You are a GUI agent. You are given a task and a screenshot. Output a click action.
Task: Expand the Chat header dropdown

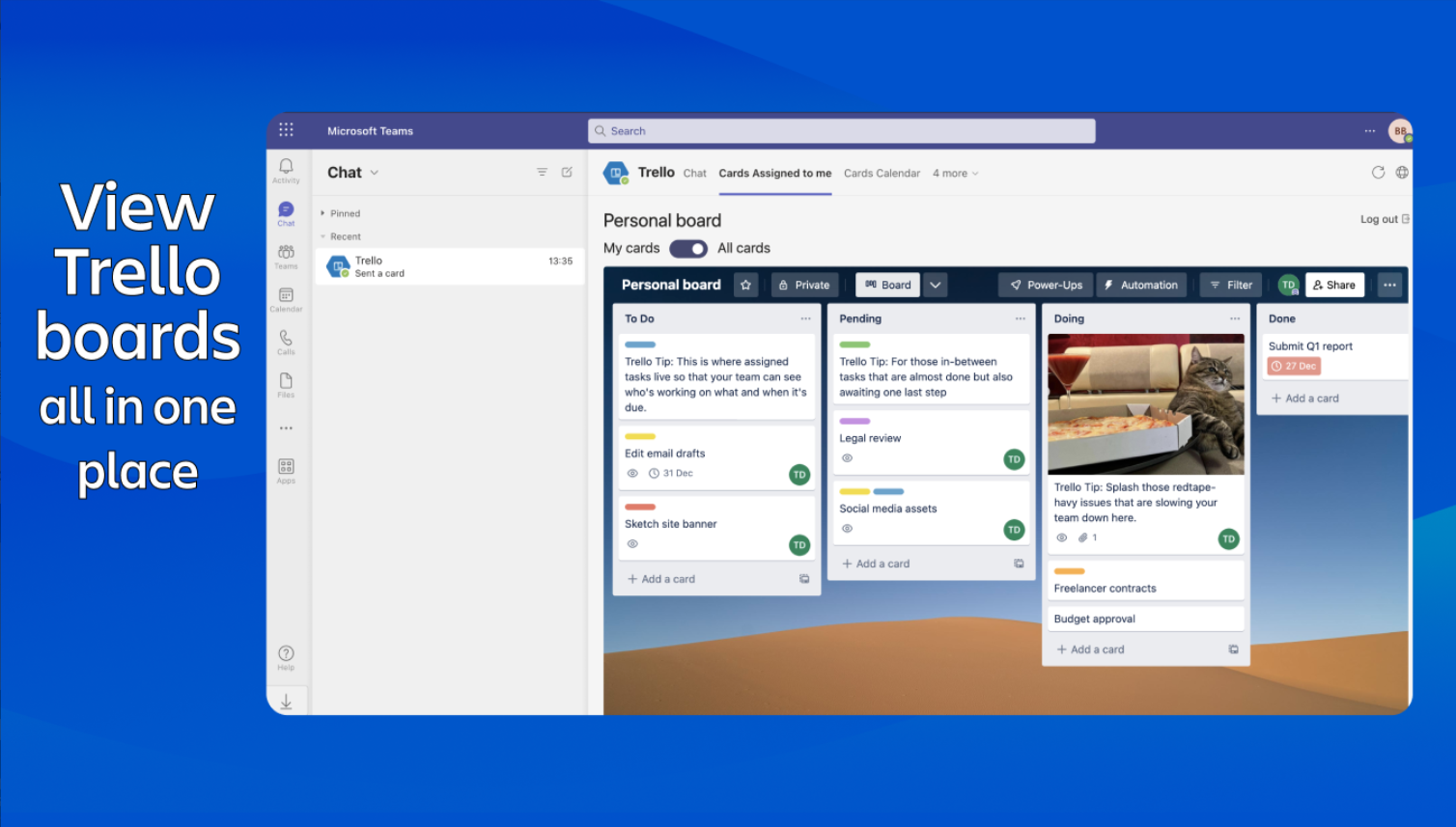click(375, 173)
